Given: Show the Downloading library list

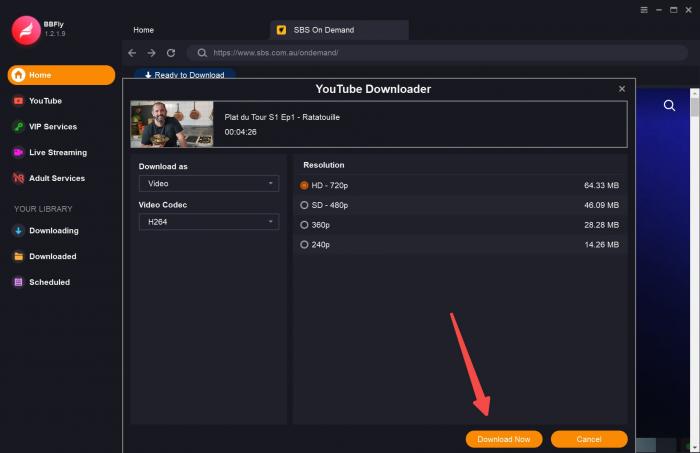Looking at the screenshot, I should point(54,231).
